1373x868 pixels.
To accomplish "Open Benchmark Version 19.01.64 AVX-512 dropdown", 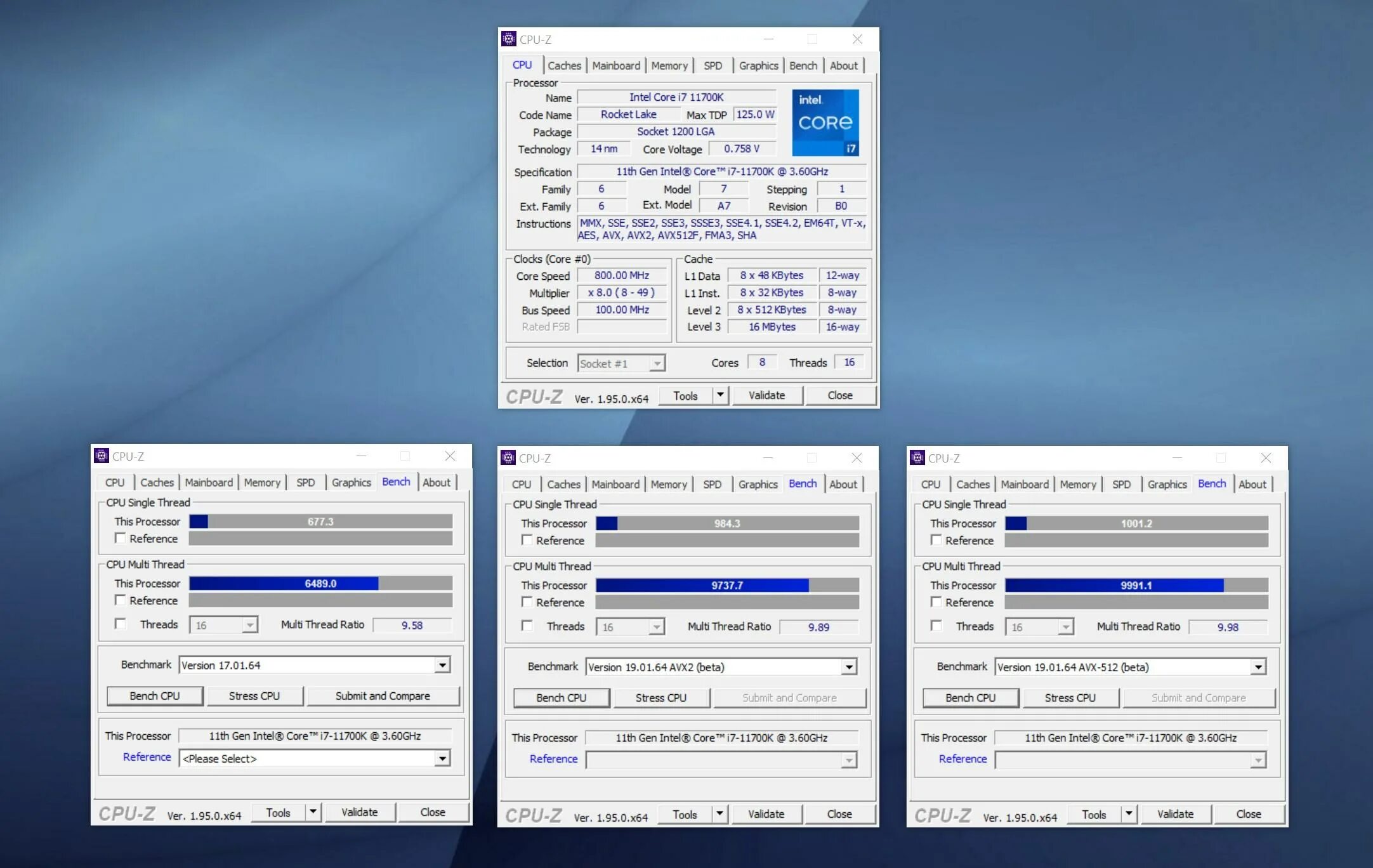I will pyautogui.click(x=1131, y=667).
